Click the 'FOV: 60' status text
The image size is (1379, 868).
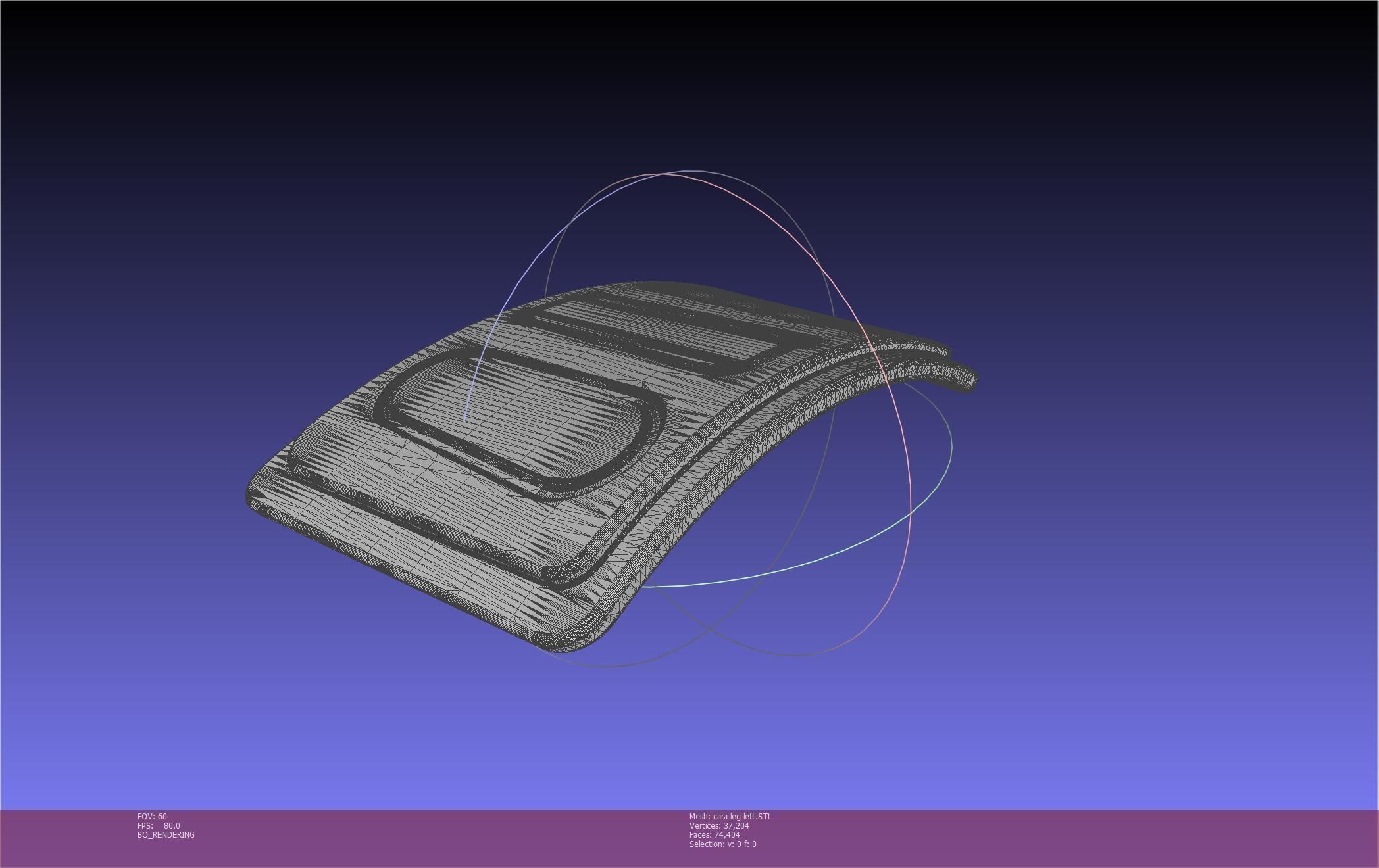coord(152,816)
